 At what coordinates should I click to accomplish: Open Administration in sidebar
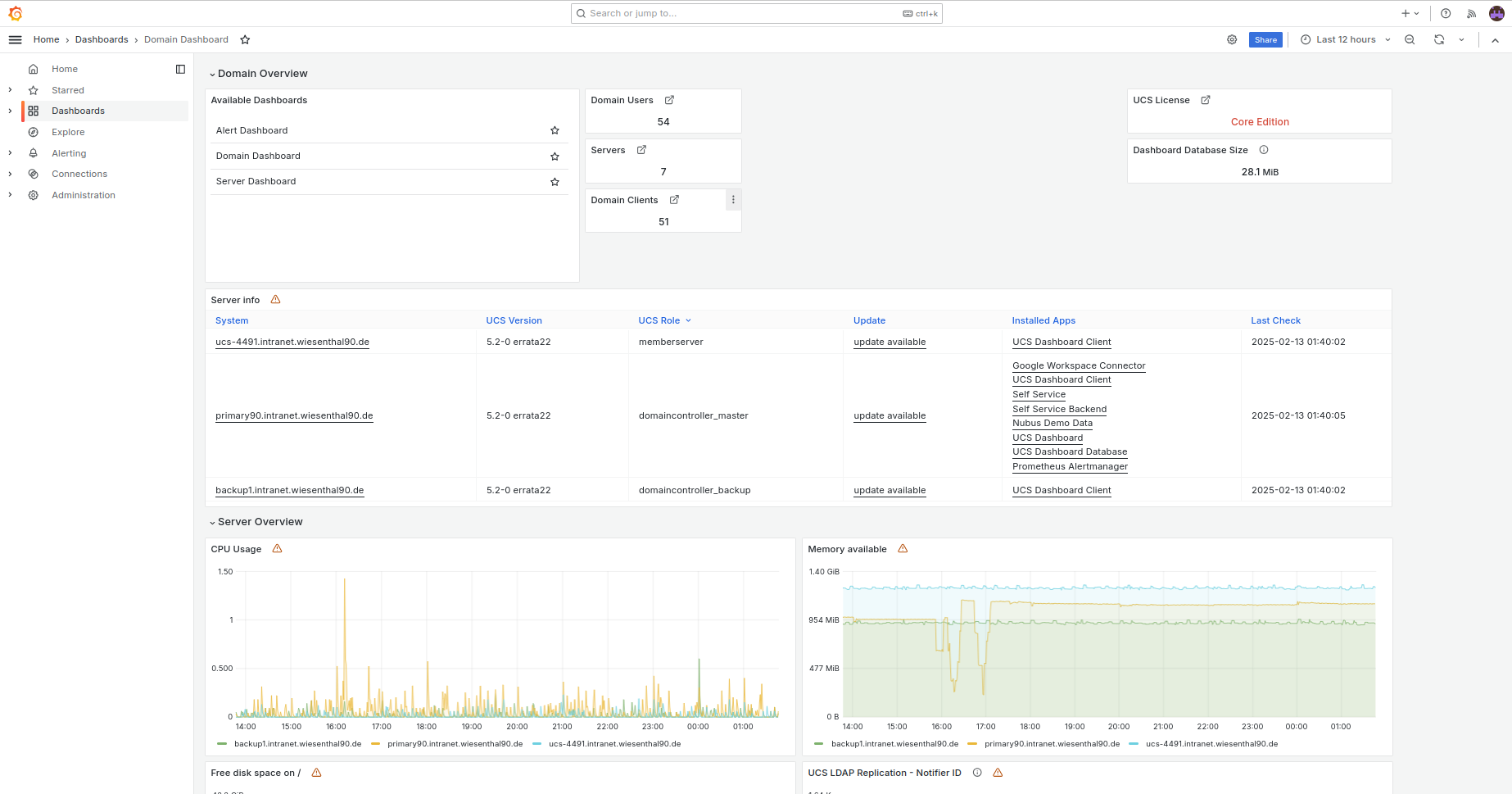coord(84,195)
